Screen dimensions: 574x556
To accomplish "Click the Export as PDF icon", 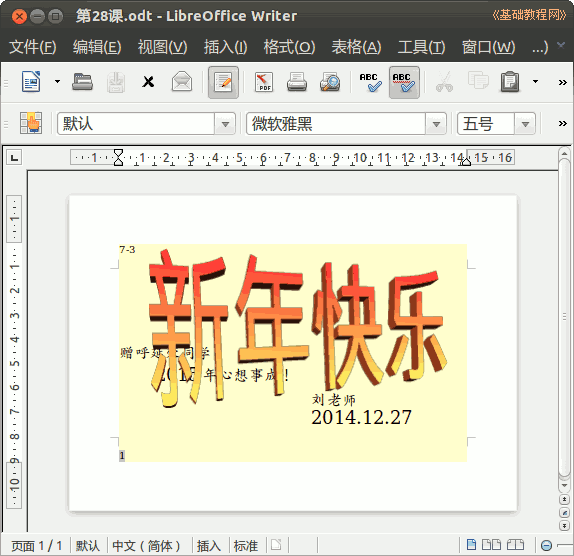I will pos(264,82).
